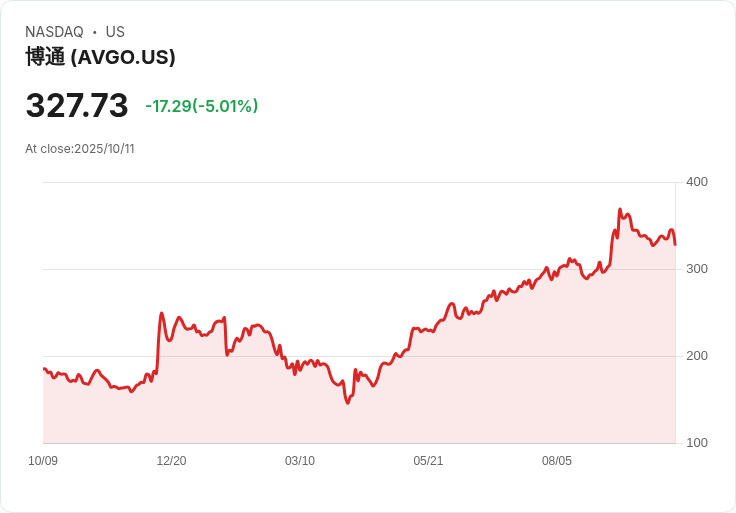Click the sharp December spike on the chart
The image size is (736, 513).
pyautogui.click(x=161, y=314)
